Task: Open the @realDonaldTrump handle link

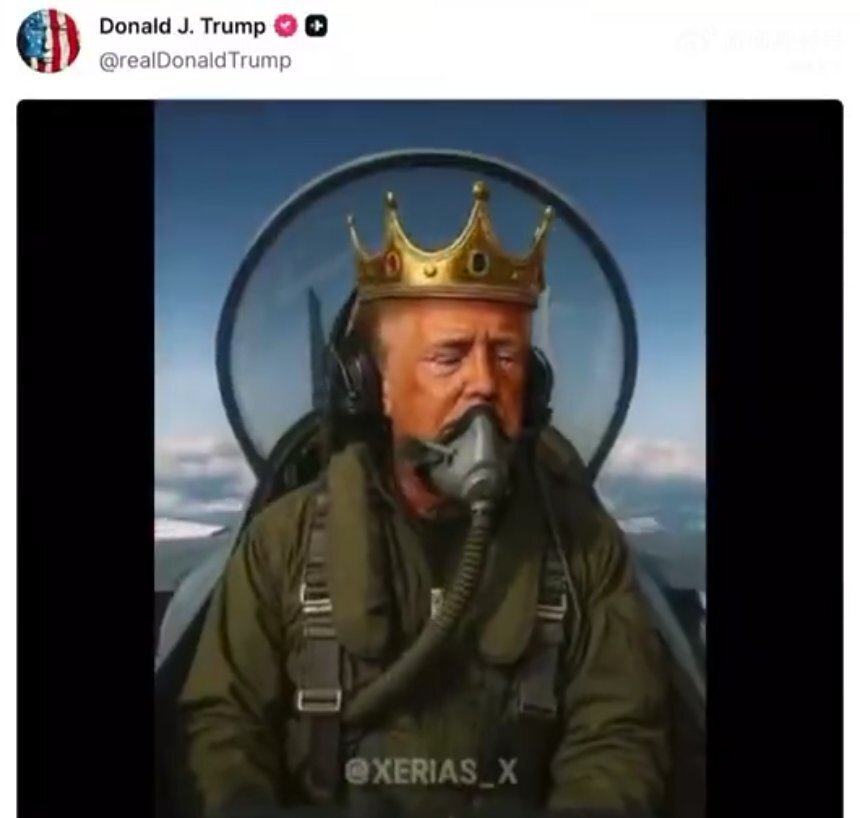Action: tap(195, 60)
